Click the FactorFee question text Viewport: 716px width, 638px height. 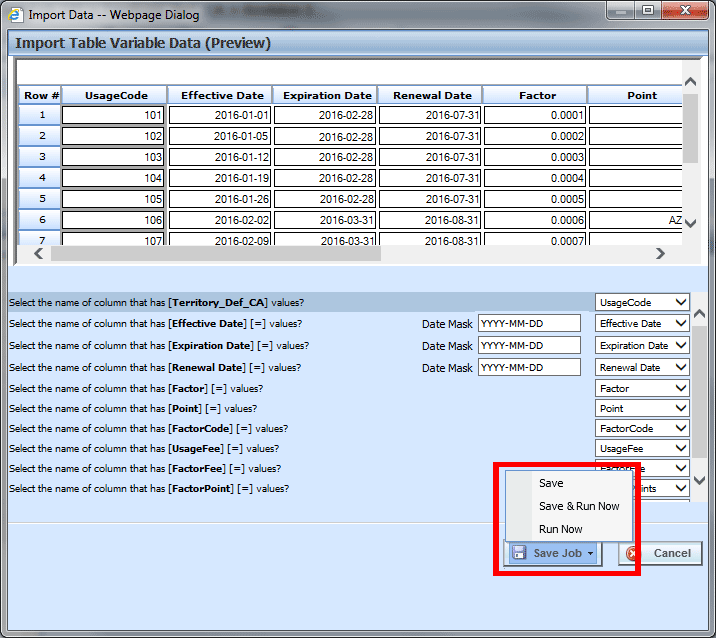[x=145, y=469]
